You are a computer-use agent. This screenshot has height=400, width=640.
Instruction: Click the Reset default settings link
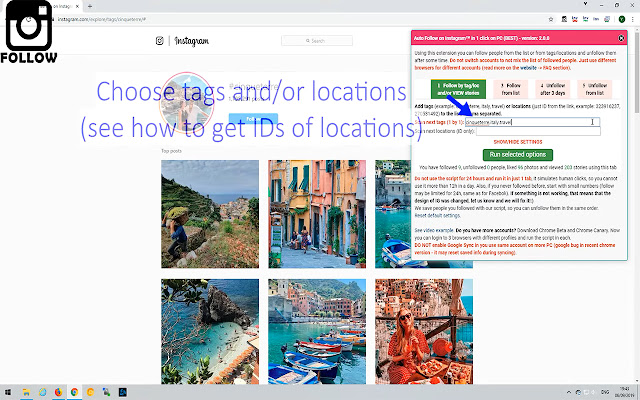pyautogui.click(x=437, y=216)
